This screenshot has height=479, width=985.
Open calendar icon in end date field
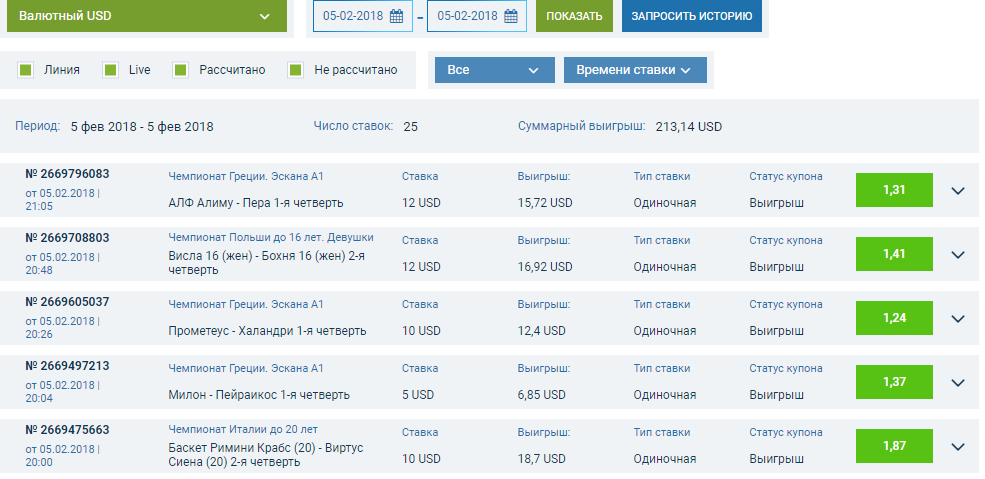[x=511, y=16]
